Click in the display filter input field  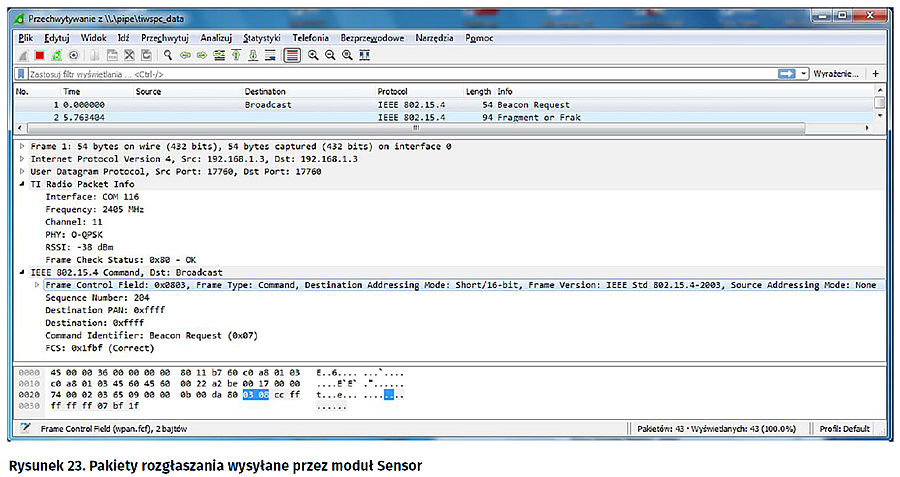pyautogui.click(x=400, y=74)
